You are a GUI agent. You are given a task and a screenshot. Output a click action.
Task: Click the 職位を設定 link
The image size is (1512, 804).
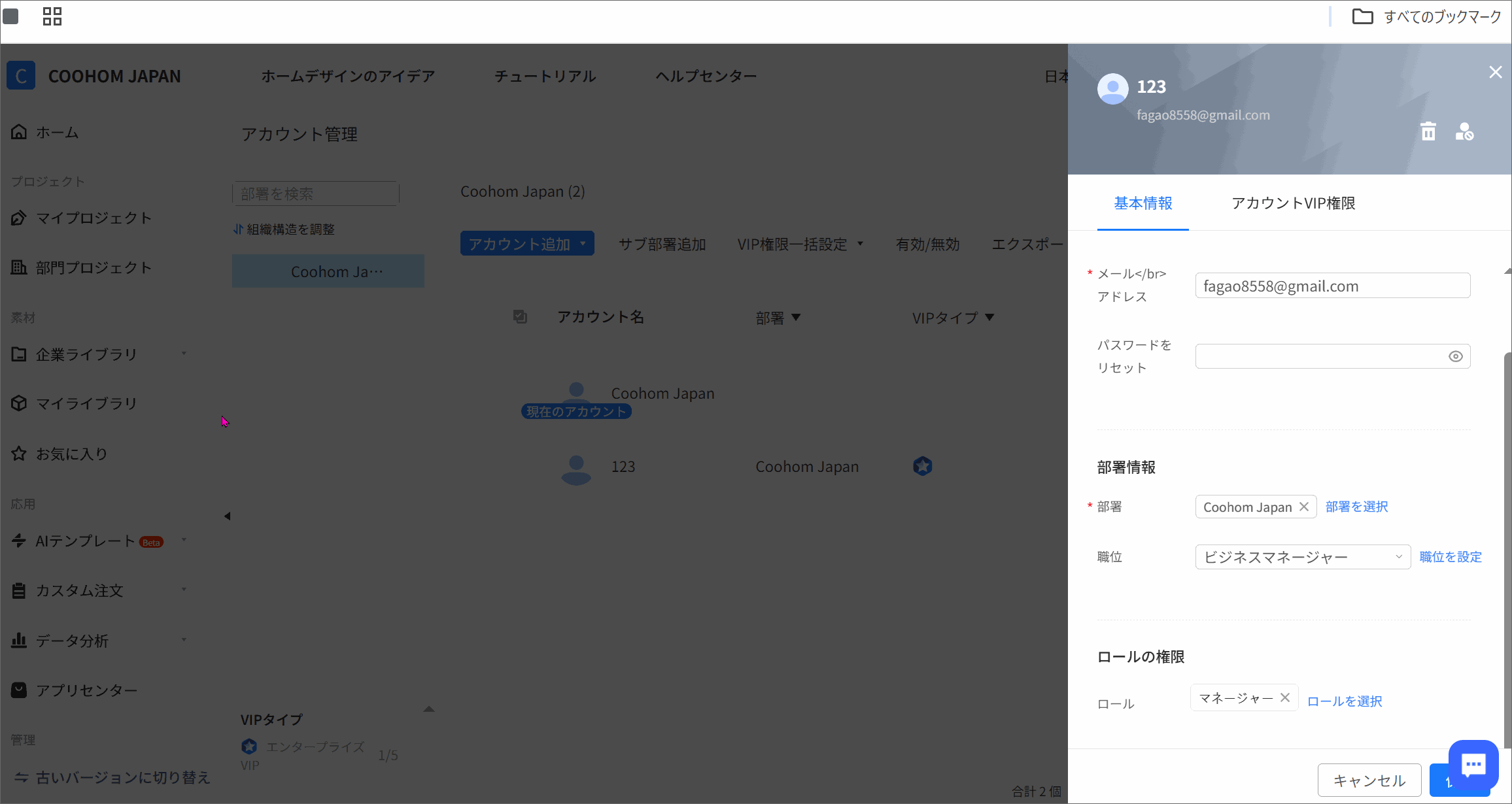pyautogui.click(x=1451, y=557)
